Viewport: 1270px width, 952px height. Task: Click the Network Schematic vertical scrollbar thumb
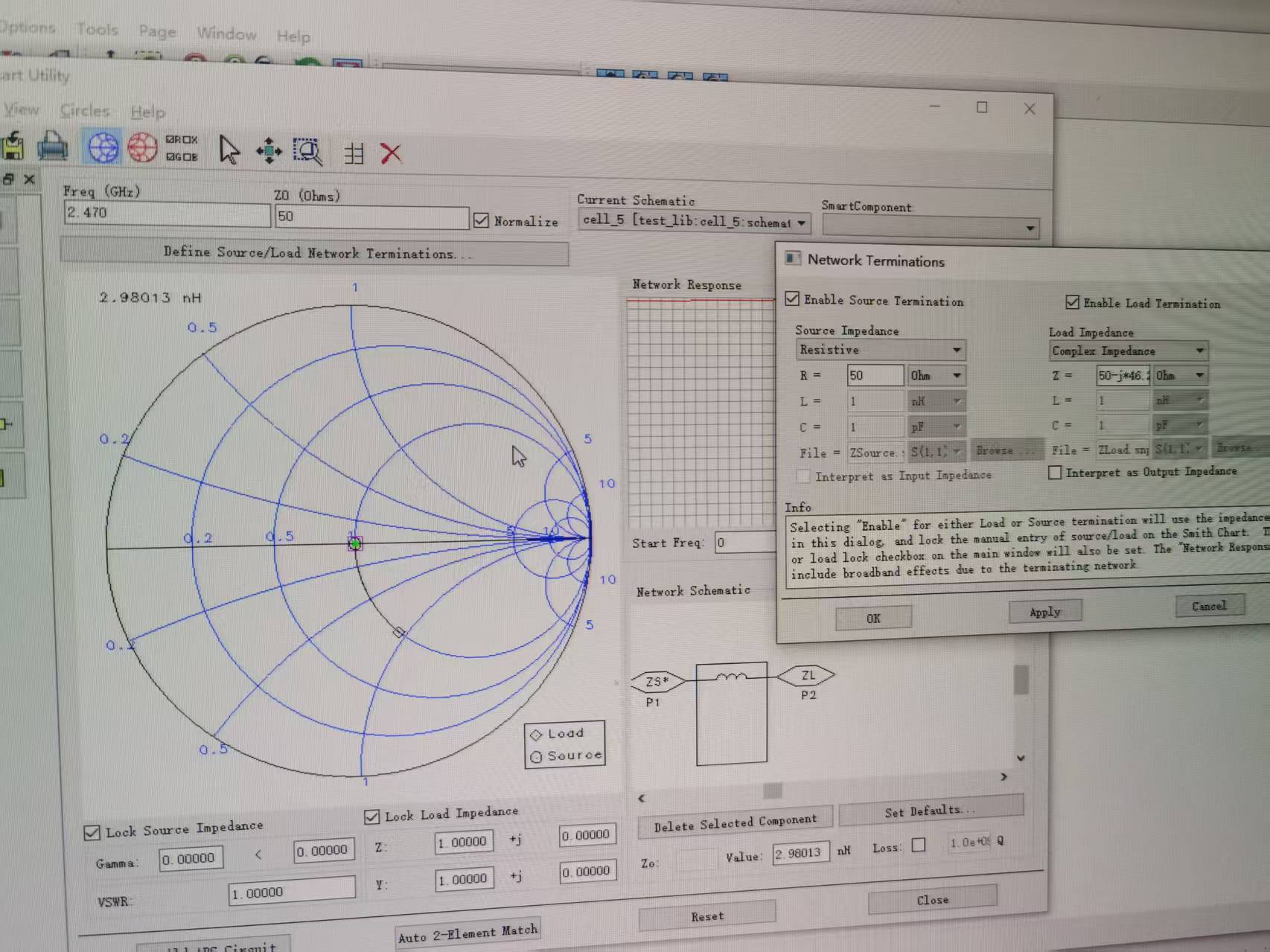point(1021,680)
